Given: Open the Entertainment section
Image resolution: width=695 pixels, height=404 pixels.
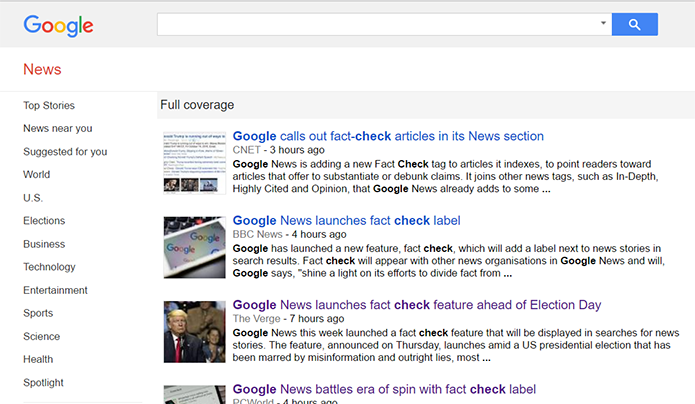Looking at the screenshot, I should coord(56,290).
